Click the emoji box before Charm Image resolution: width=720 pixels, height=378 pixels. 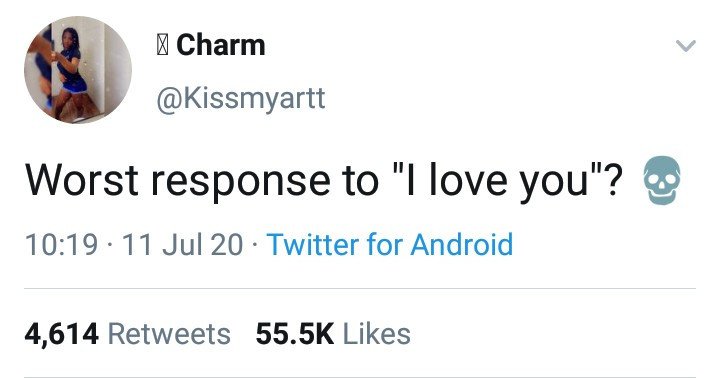pyautogui.click(x=162, y=46)
